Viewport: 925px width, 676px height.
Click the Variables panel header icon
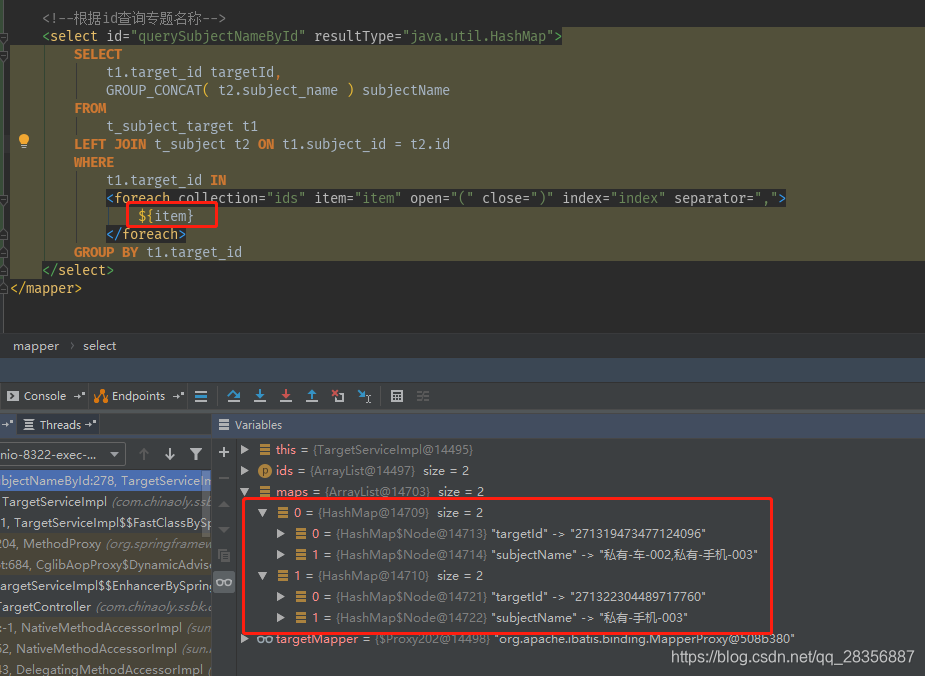point(224,425)
